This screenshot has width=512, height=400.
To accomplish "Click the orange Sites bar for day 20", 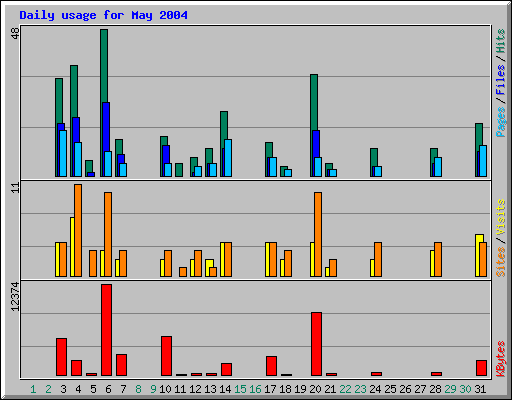I will point(318,234).
